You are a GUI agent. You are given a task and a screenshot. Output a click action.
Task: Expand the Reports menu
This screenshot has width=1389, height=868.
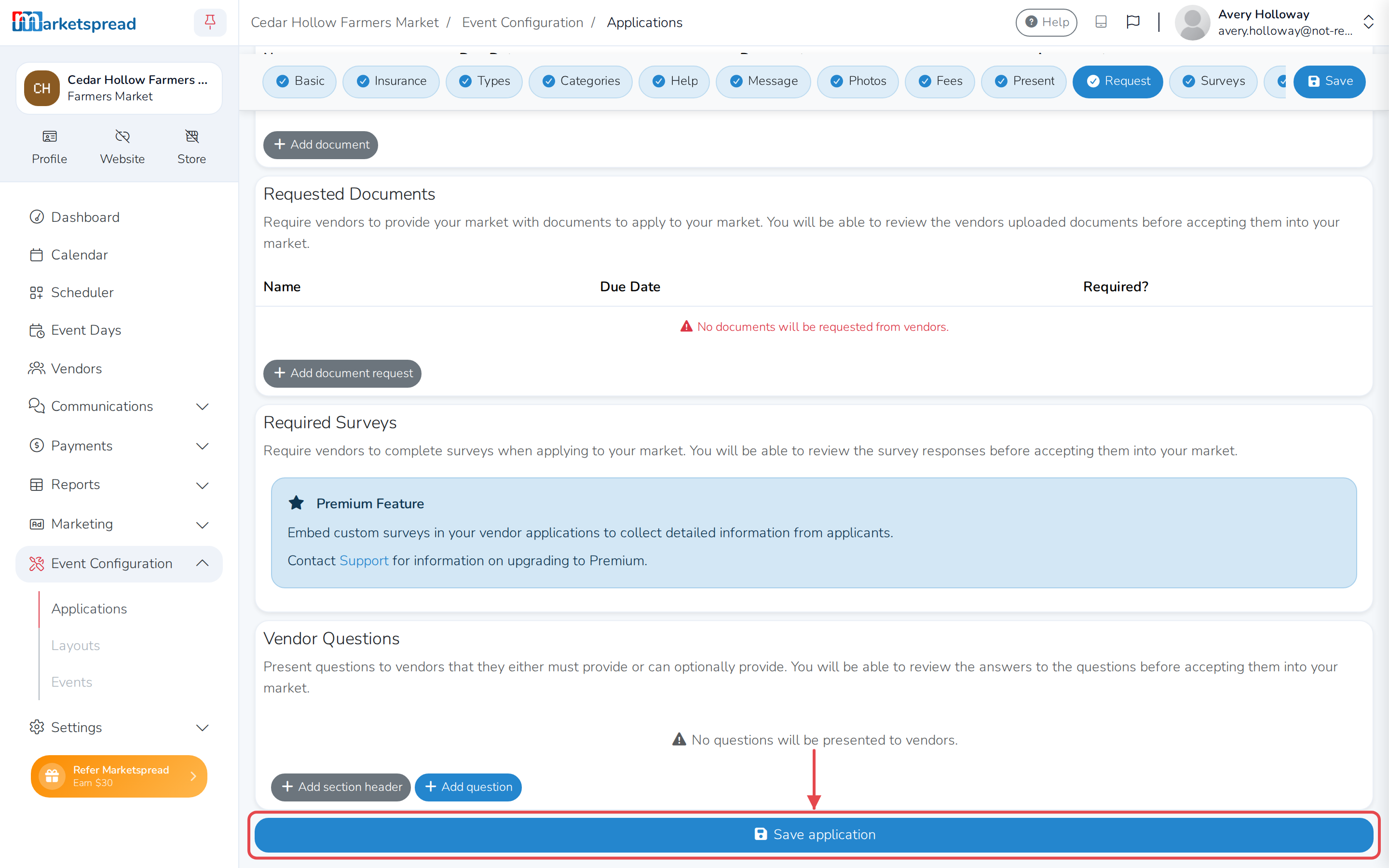[119, 485]
